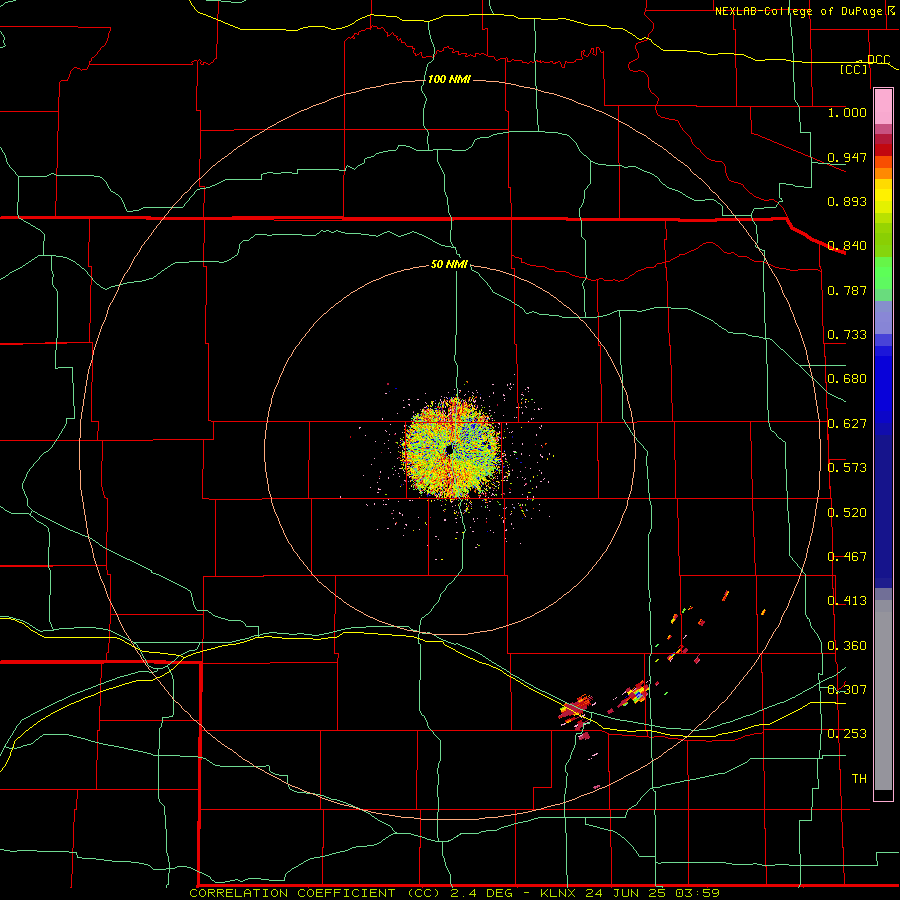
Task: Click the 24 JUN 25 03:59 timestamp
Action: pyautogui.click(x=653, y=893)
